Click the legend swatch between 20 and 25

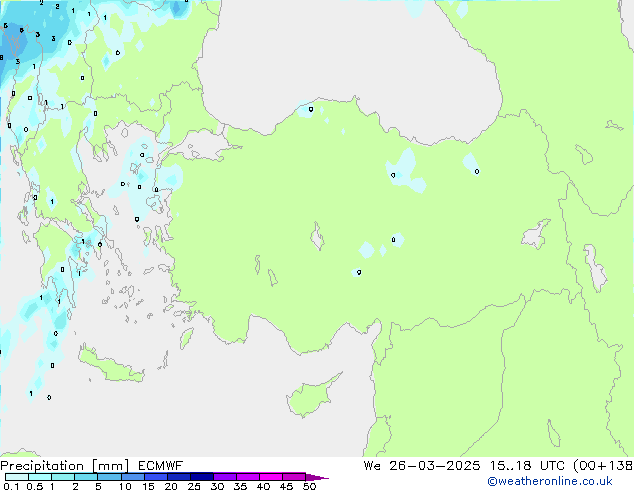point(179,477)
